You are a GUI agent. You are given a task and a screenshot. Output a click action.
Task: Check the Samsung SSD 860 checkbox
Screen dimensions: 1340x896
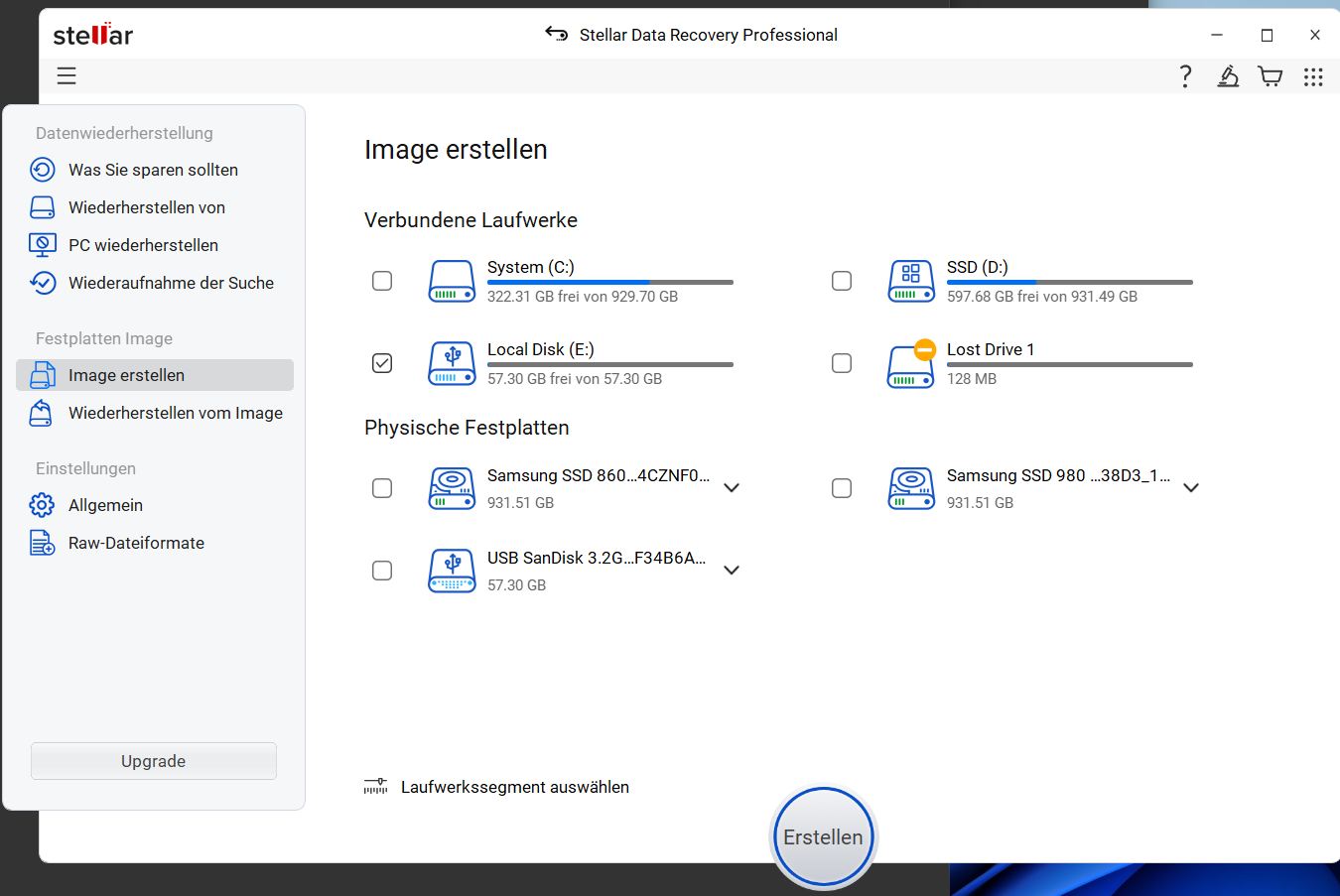pyautogui.click(x=382, y=488)
